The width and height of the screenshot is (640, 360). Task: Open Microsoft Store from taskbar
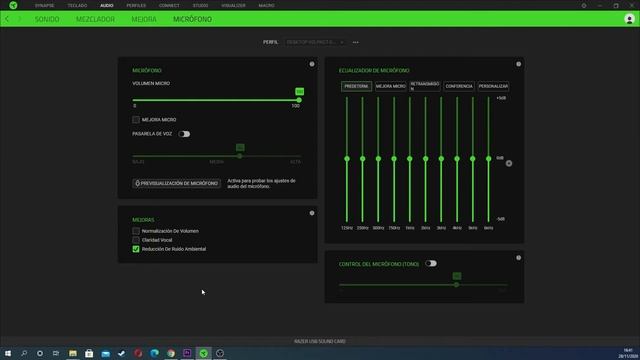point(89,353)
